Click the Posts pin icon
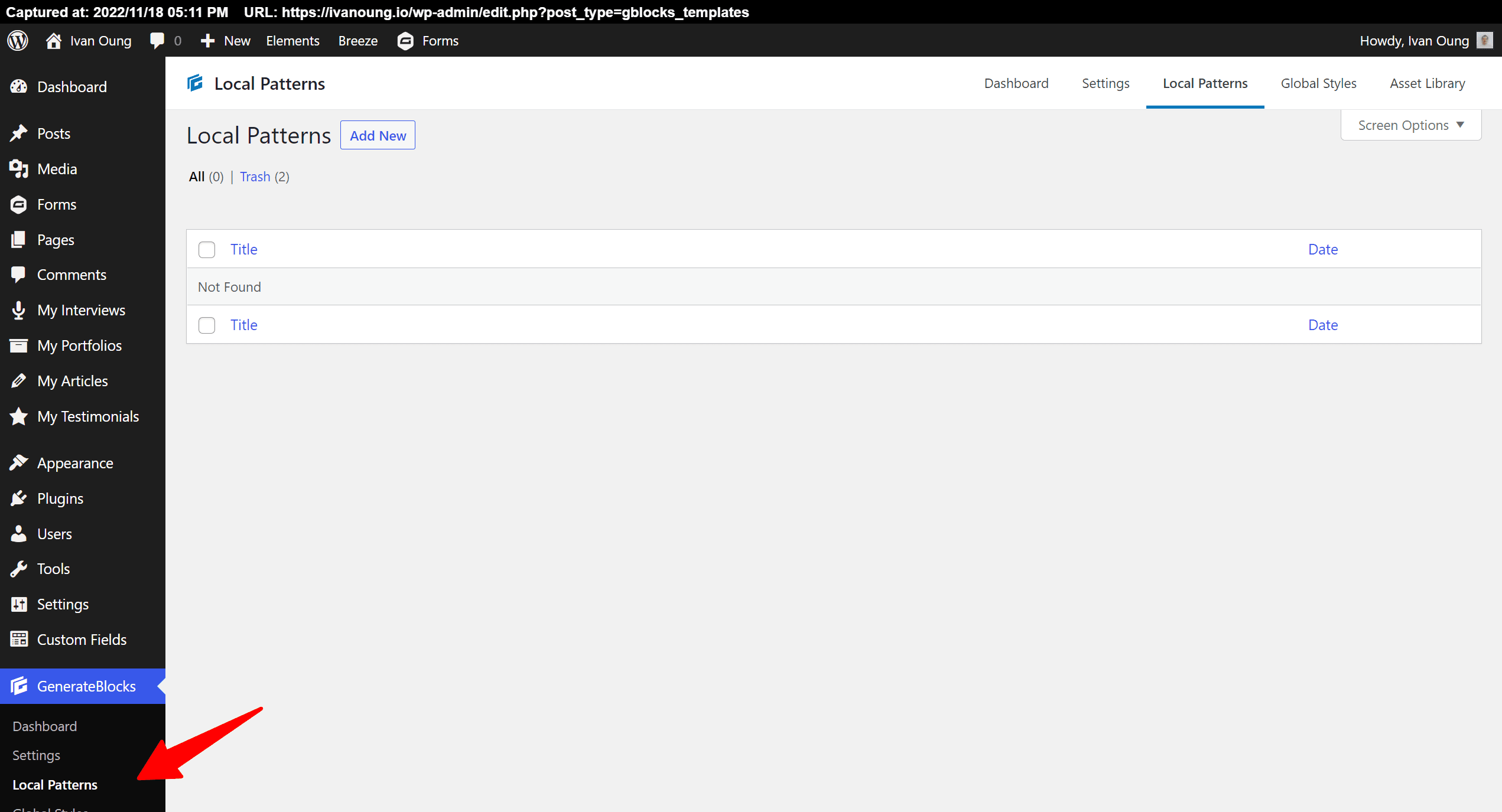This screenshot has width=1502, height=812. [x=19, y=133]
